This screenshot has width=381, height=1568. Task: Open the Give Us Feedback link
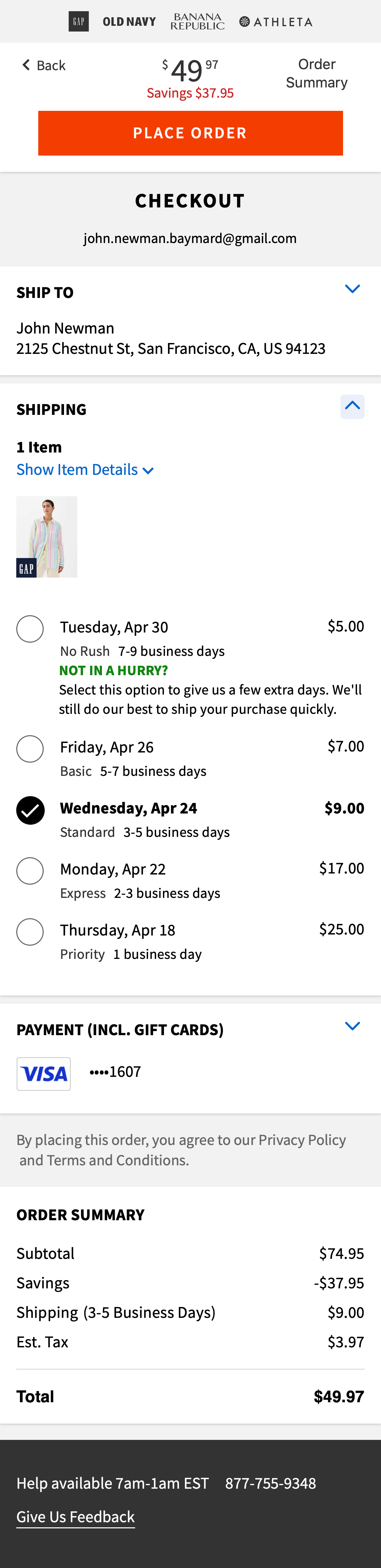pos(76,1516)
